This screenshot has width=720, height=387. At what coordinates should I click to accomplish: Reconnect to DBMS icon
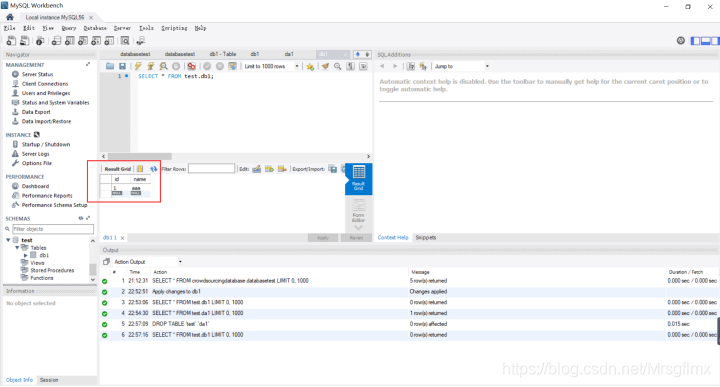tap(141, 41)
